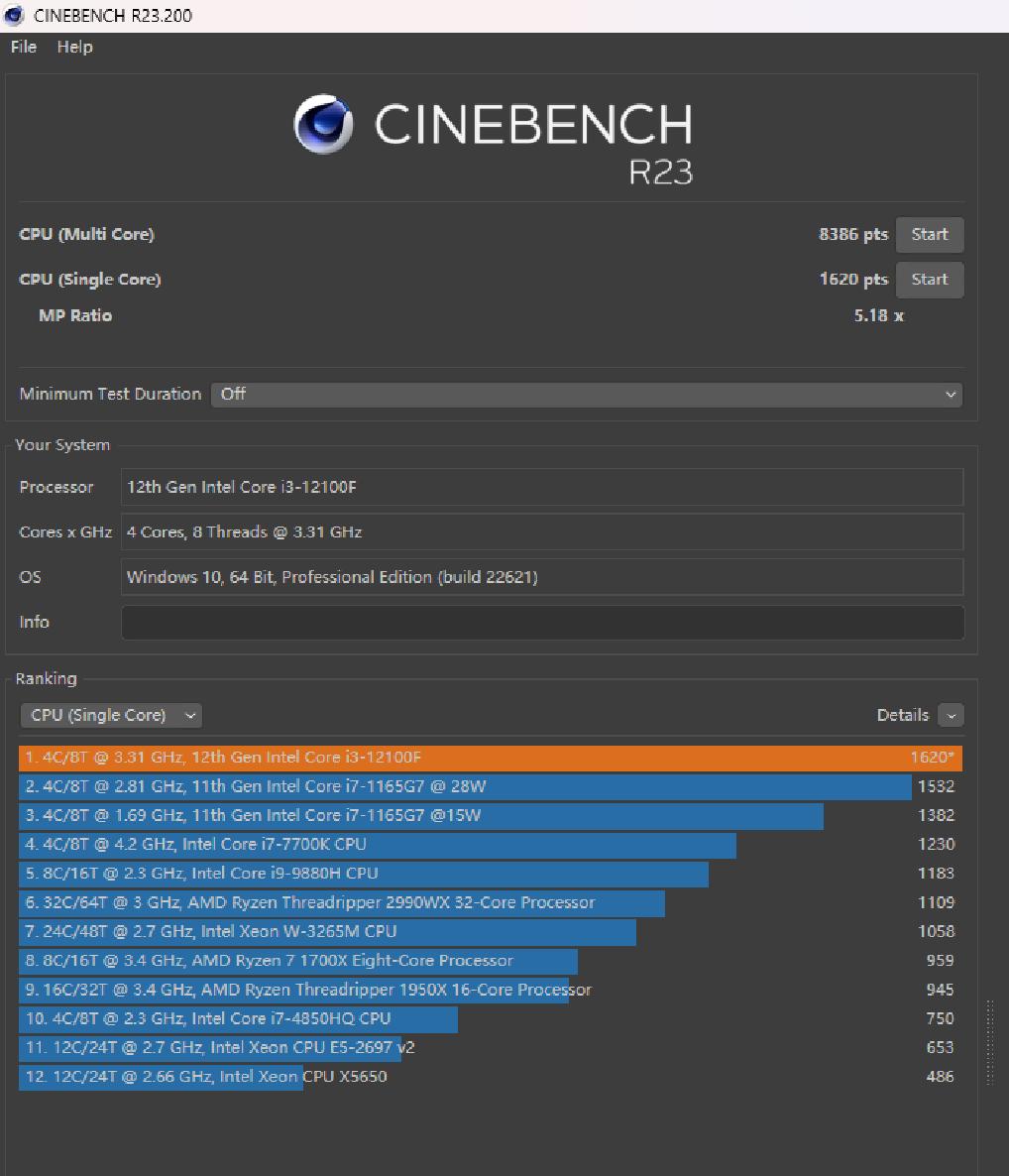This screenshot has width=1009, height=1176.
Task: Open the File menu
Action: pos(23,47)
